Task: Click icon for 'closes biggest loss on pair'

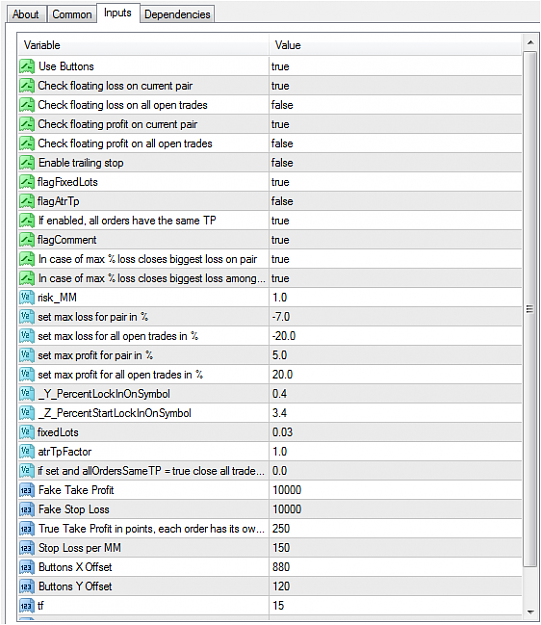Action: [x=27, y=259]
